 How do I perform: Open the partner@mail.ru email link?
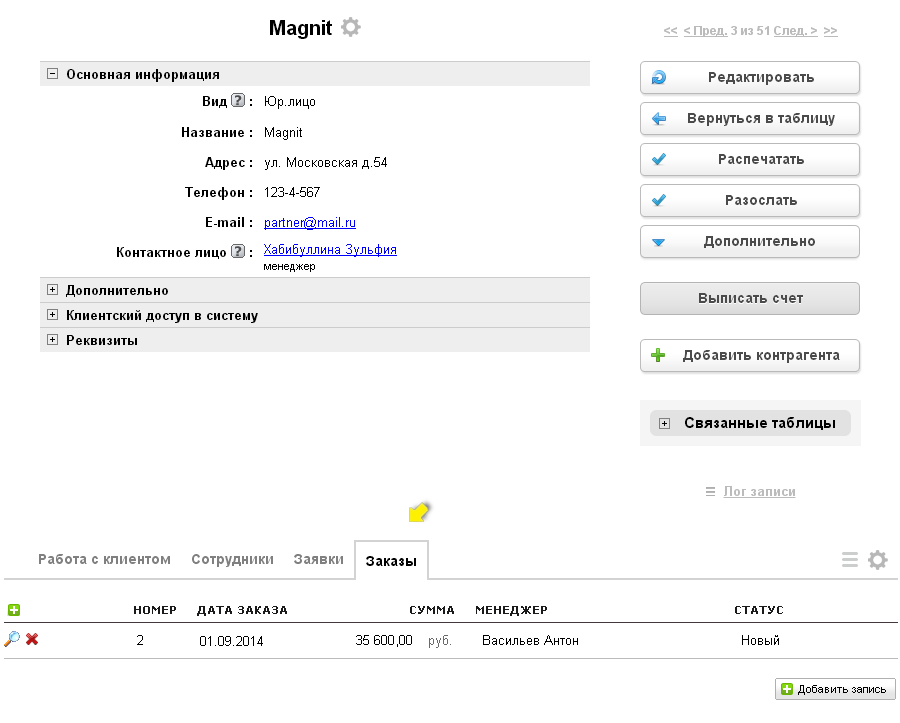(x=309, y=223)
